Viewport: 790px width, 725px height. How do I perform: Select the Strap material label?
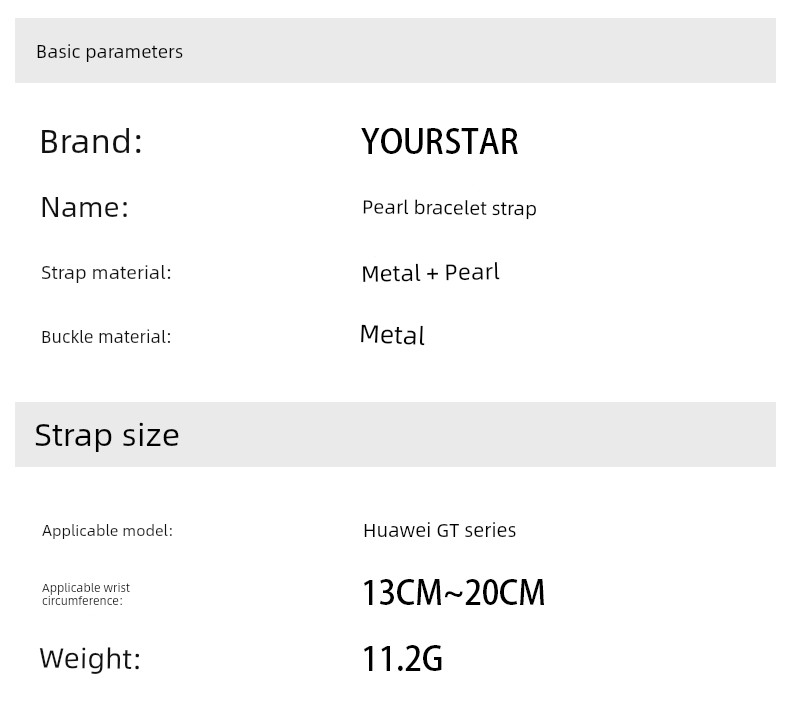pos(106,273)
